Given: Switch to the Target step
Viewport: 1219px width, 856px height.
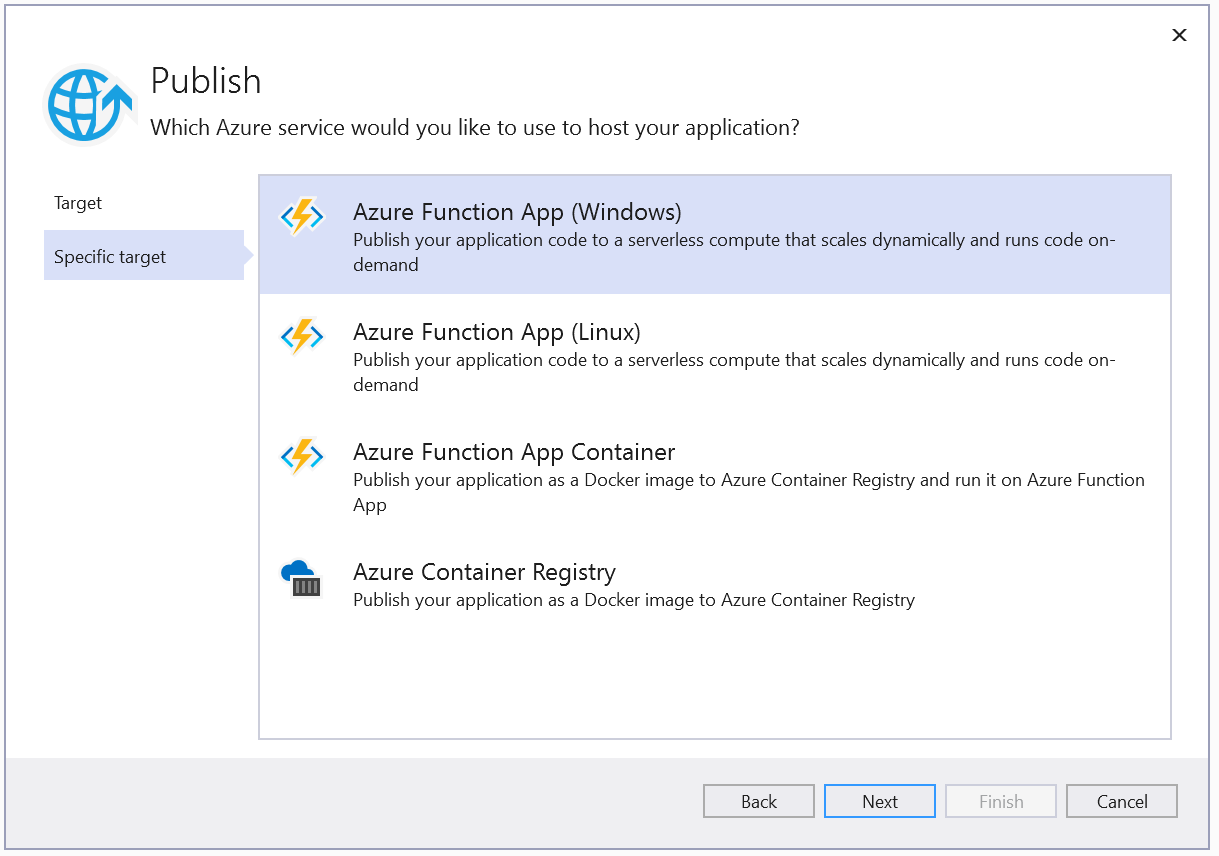Looking at the screenshot, I should [78, 203].
